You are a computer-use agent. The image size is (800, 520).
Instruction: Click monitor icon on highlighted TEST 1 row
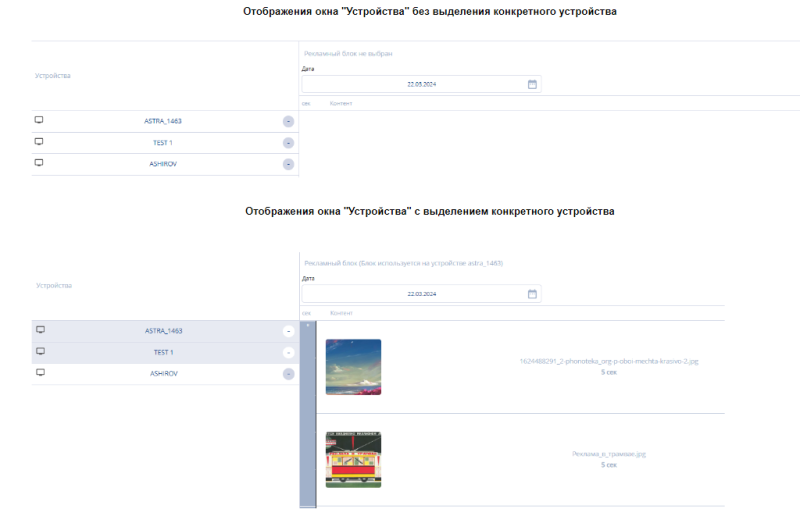pyautogui.click(x=40, y=351)
